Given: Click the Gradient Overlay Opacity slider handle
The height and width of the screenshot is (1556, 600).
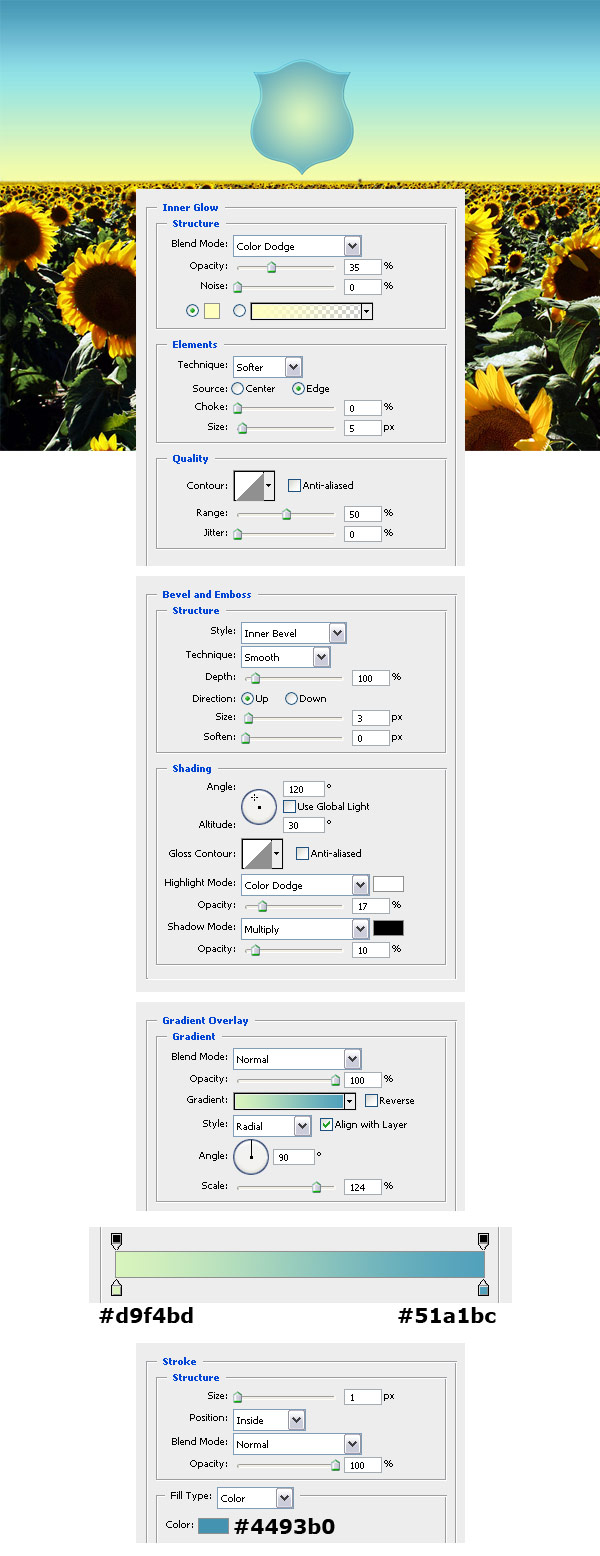Looking at the screenshot, I should tap(336, 1081).
